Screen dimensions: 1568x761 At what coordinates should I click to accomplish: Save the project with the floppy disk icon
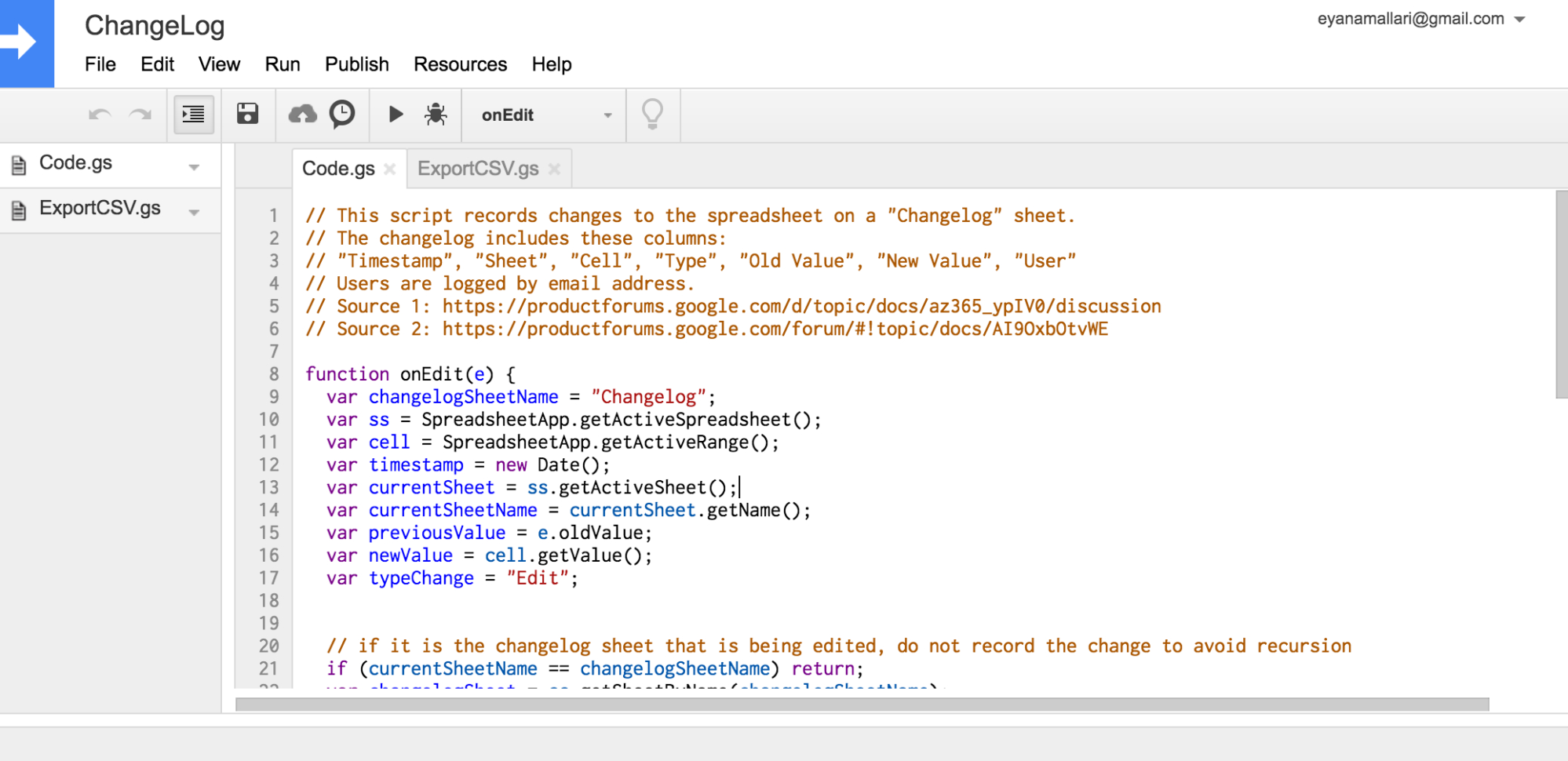(248, 115)
